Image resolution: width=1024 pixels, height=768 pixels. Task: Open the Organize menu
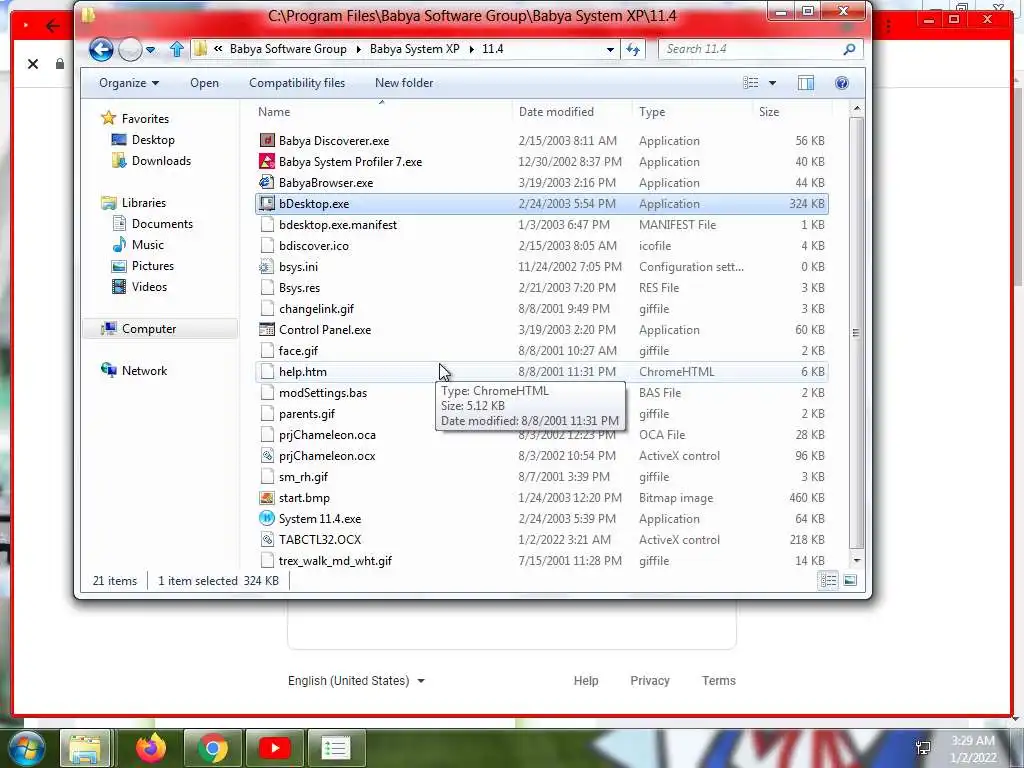129,83
